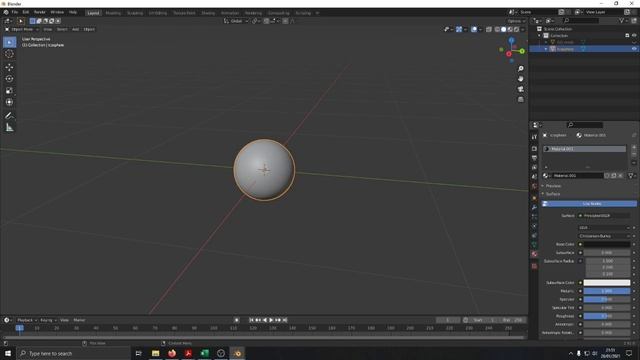Click the Z axis on the navigation gizmo
The image size is (640, 360).
(x=511, y=41)
